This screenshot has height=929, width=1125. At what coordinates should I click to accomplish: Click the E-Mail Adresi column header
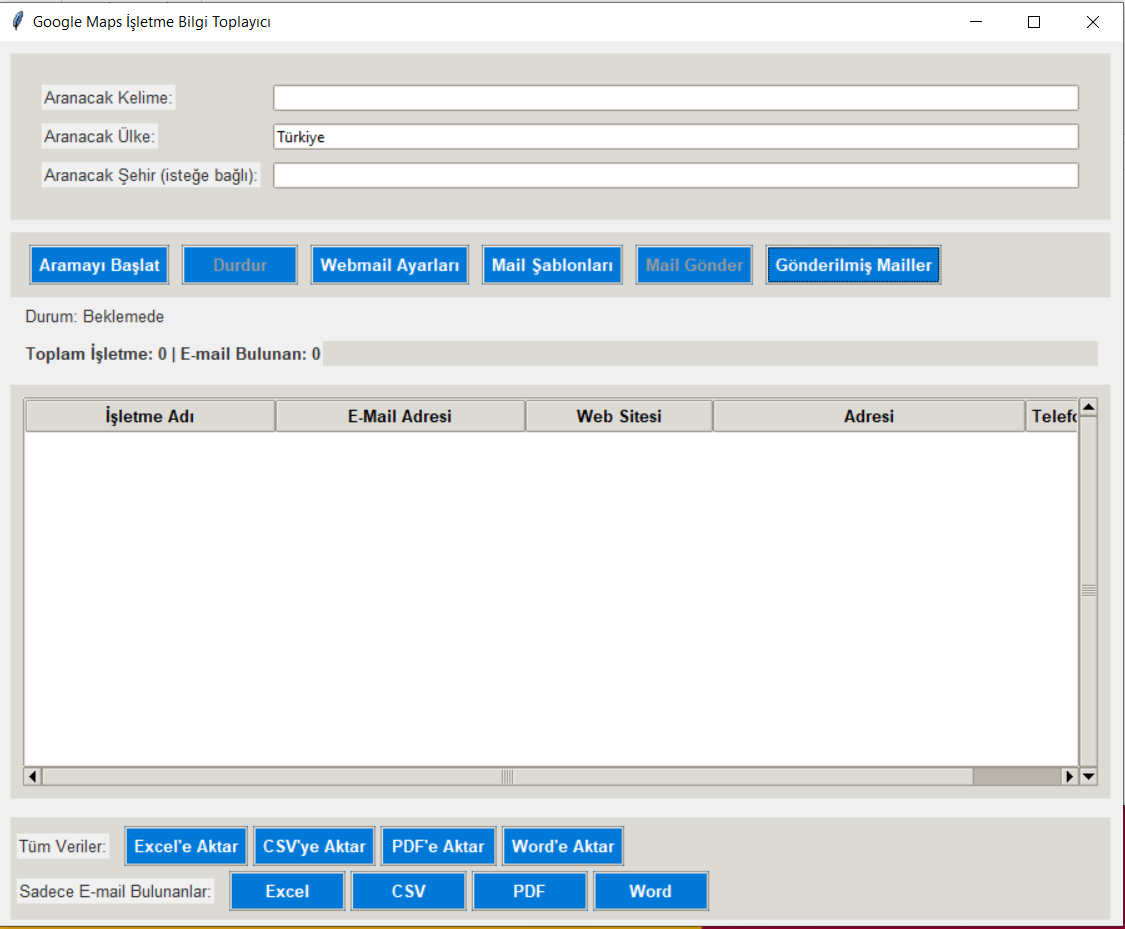[400, 416]
